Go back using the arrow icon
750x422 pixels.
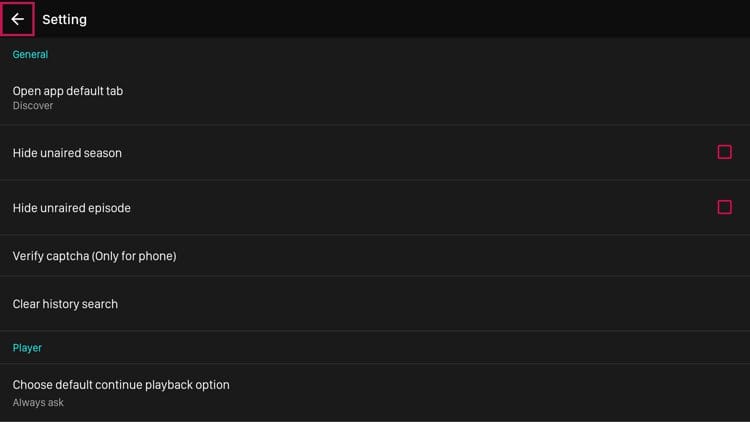pos(17,19)
